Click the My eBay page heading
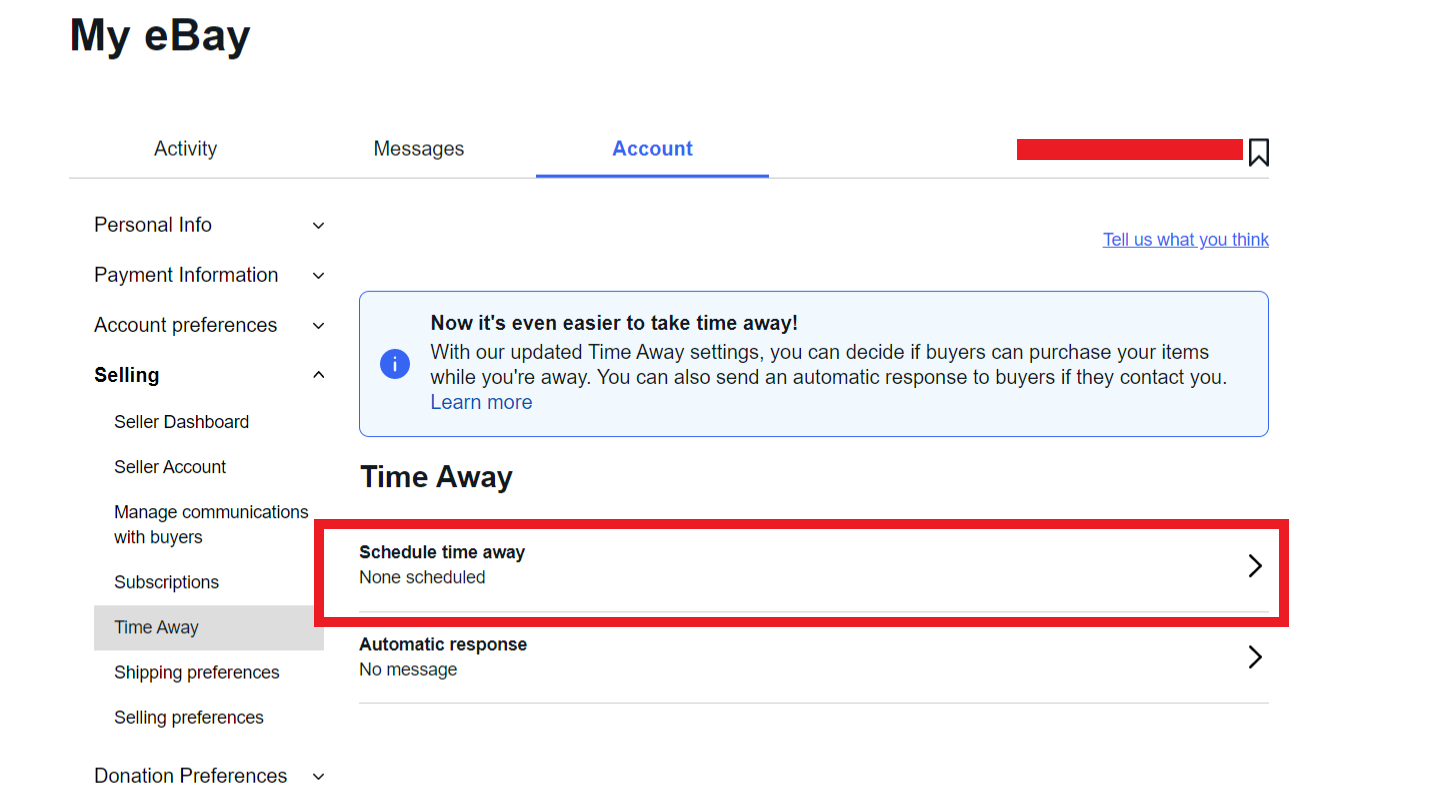This screenshot has height=794, width=1448. coord(160,36)
